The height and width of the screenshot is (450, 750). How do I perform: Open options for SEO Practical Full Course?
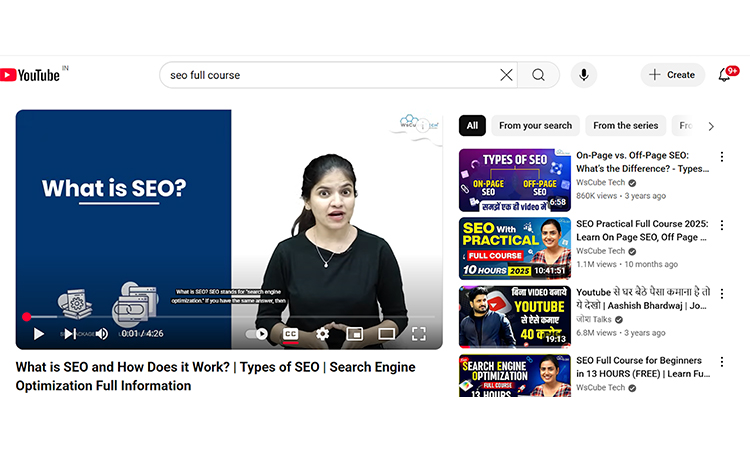(722, 225)
